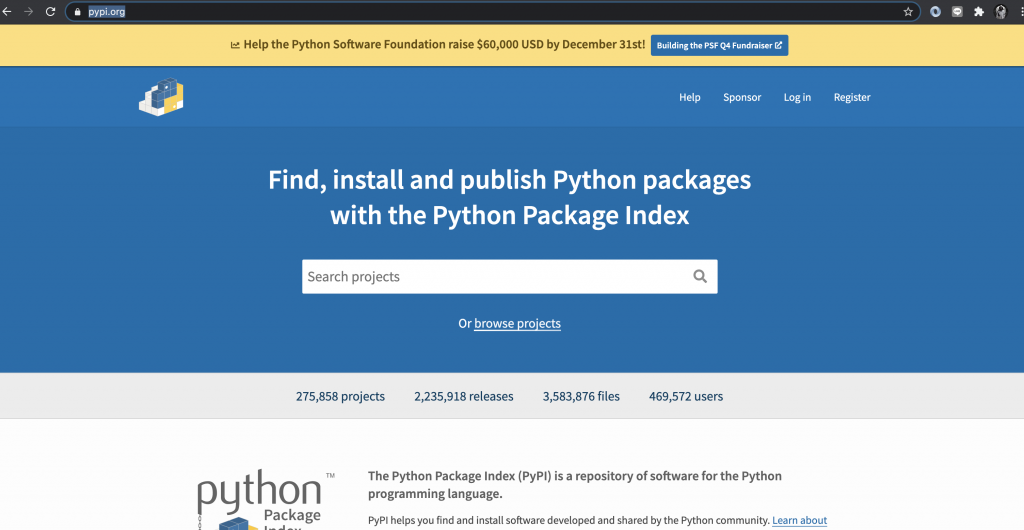Click the 275,858 projects statistic
The width and height of the screenshot is (1024, 530).
click(340, 396)
